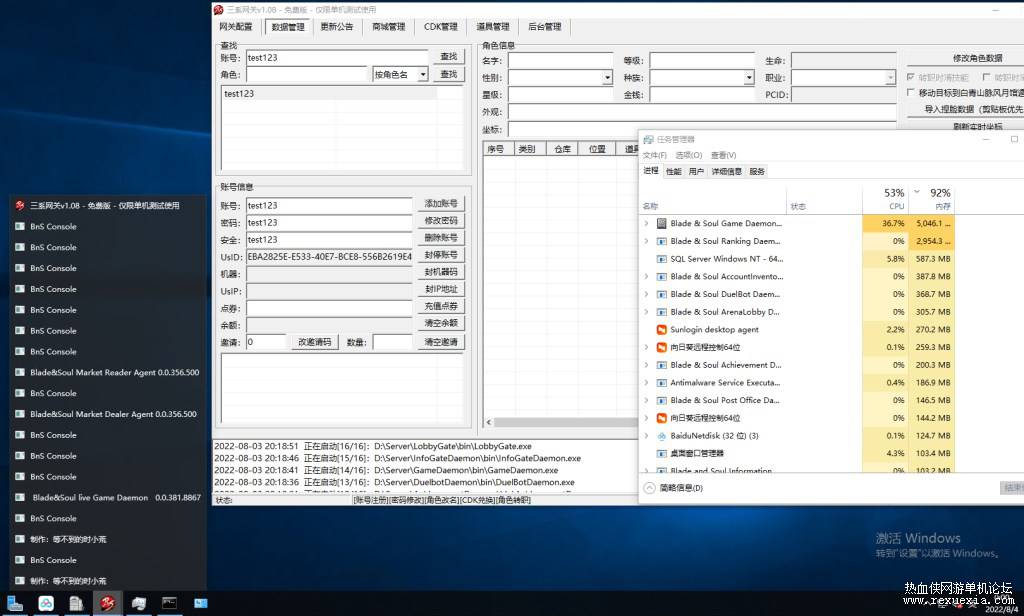Expand the Blade & Soul Game Daemon row

click(647, 223)
